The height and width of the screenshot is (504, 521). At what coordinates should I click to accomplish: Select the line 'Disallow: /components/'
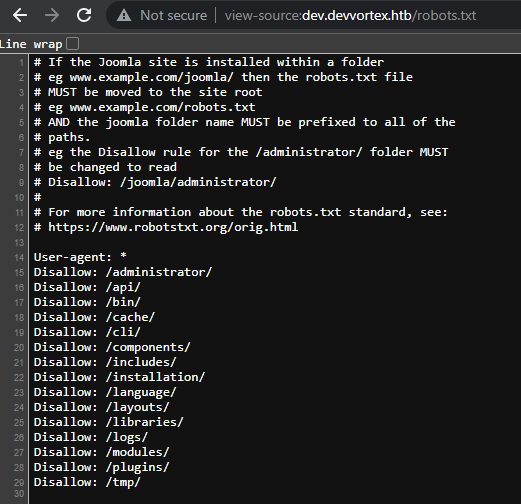[x=112, y=347]
